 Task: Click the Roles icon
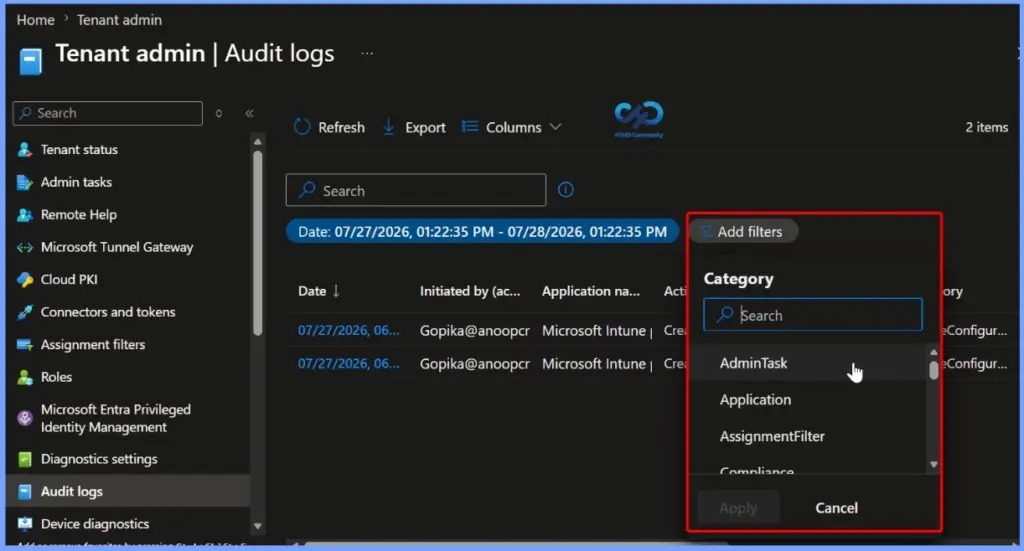pos(25,377)
